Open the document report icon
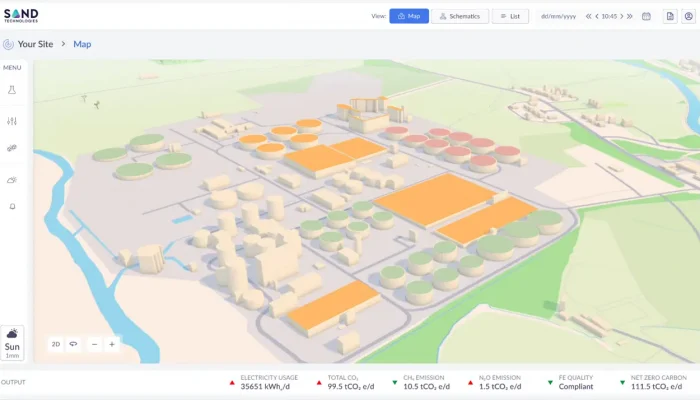Screen dimensions: 700x400 [670, 16]
